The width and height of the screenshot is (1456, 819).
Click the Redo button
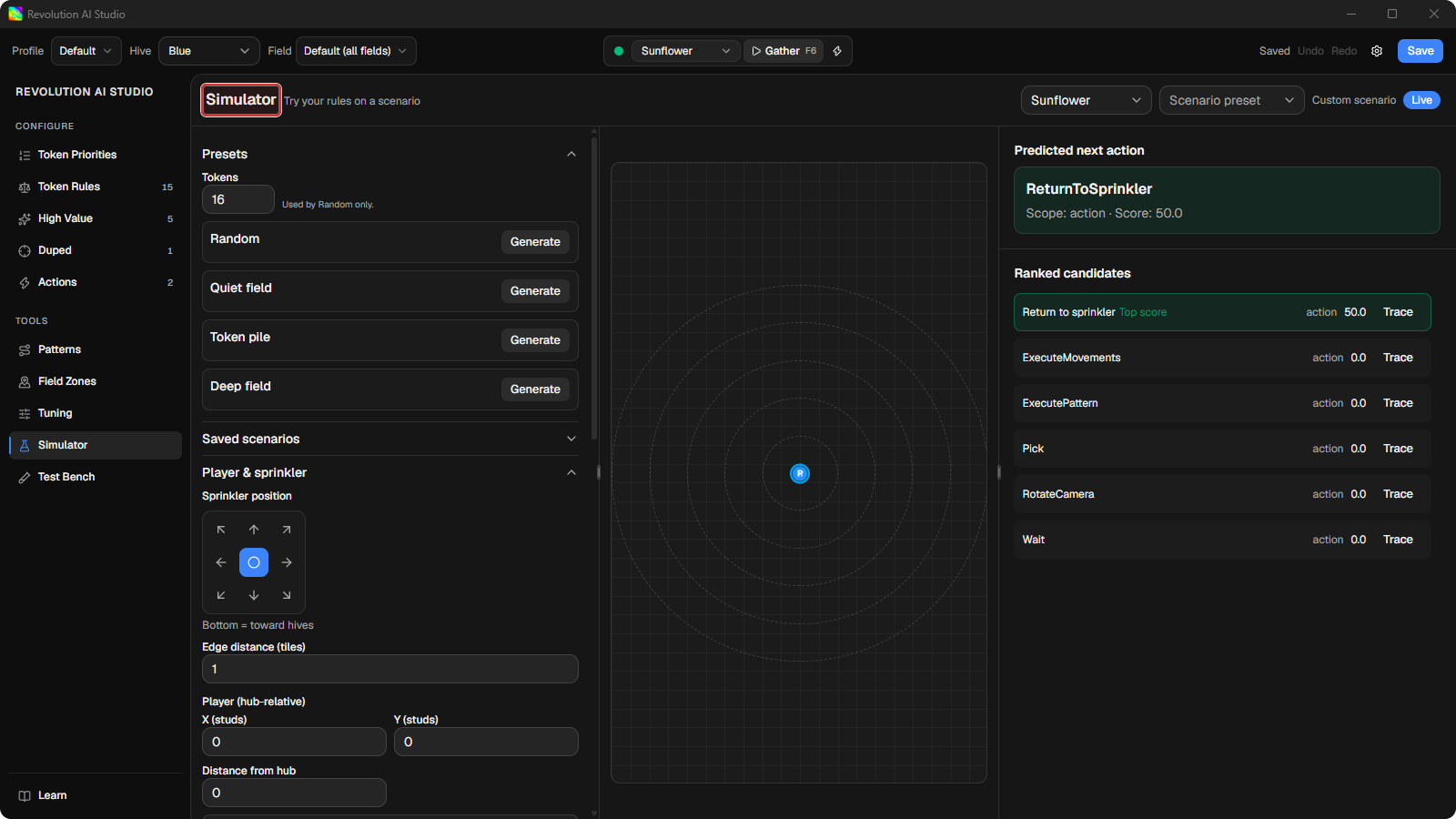click(1344, 51)
